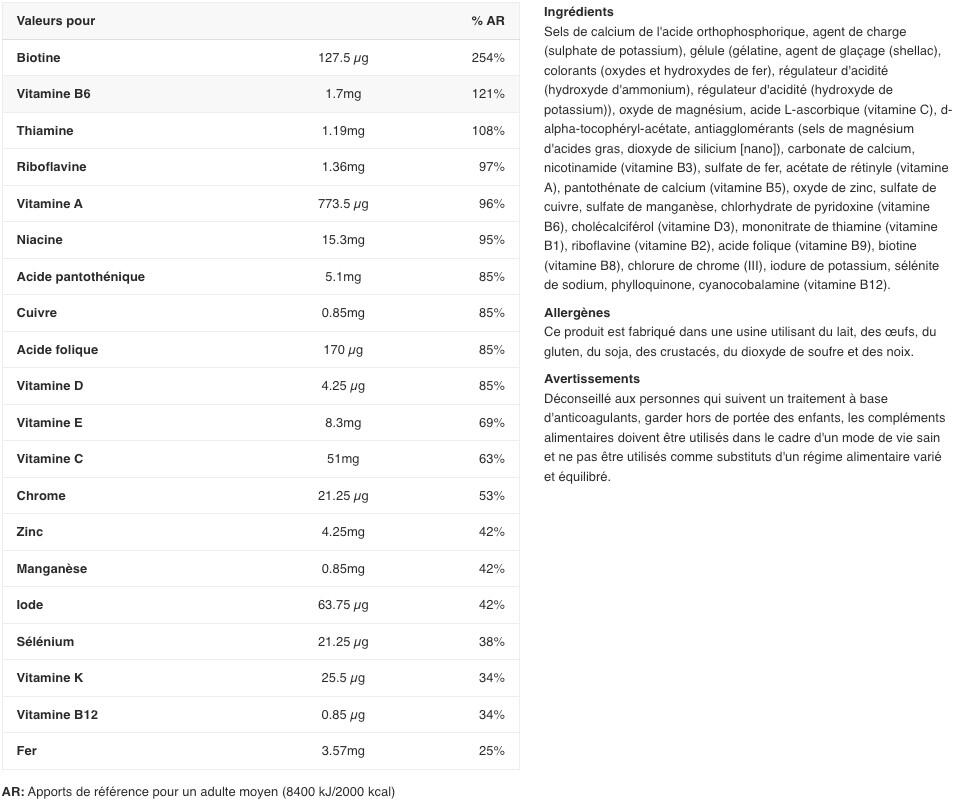Viewport: 956px width, 806px height.
Task: Click the Acide folique 170 μg value
Action: (x=343, y=350)
